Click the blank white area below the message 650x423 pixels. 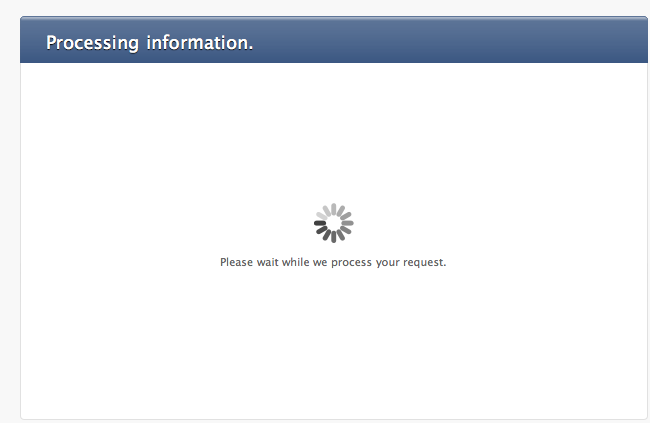(334, 344)
